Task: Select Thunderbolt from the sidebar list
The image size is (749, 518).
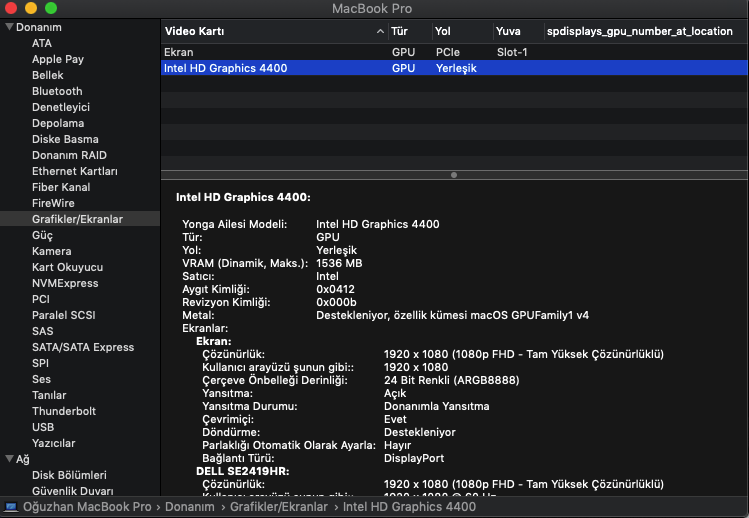Action: (64, 411)
